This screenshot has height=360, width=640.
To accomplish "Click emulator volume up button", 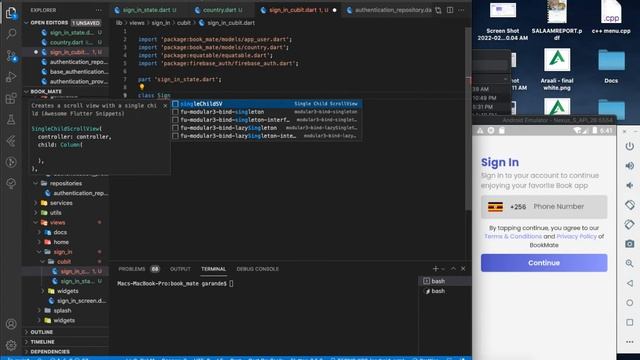I will [629, 165].
